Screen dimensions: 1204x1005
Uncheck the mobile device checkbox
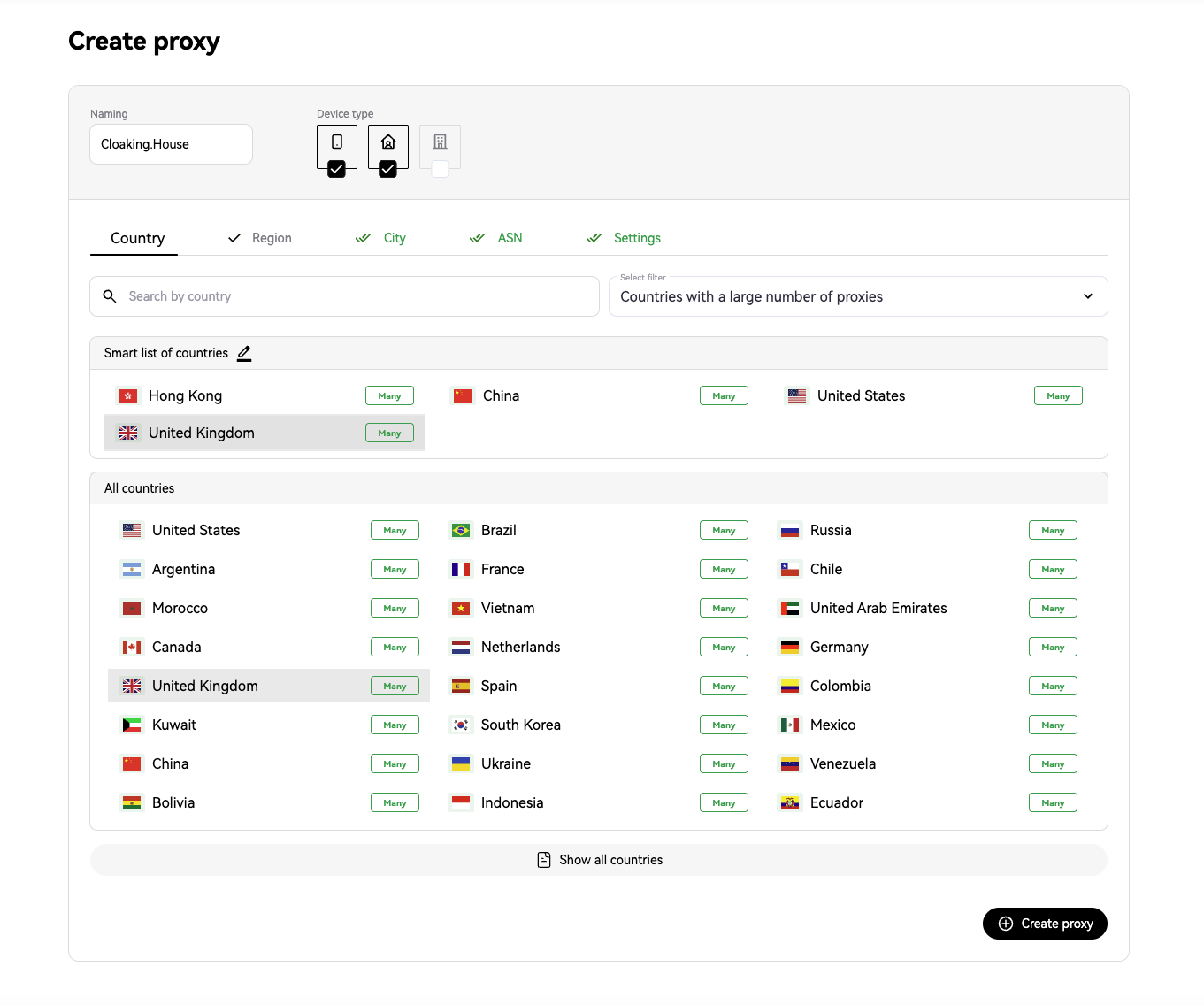click(x=336, y=169)
